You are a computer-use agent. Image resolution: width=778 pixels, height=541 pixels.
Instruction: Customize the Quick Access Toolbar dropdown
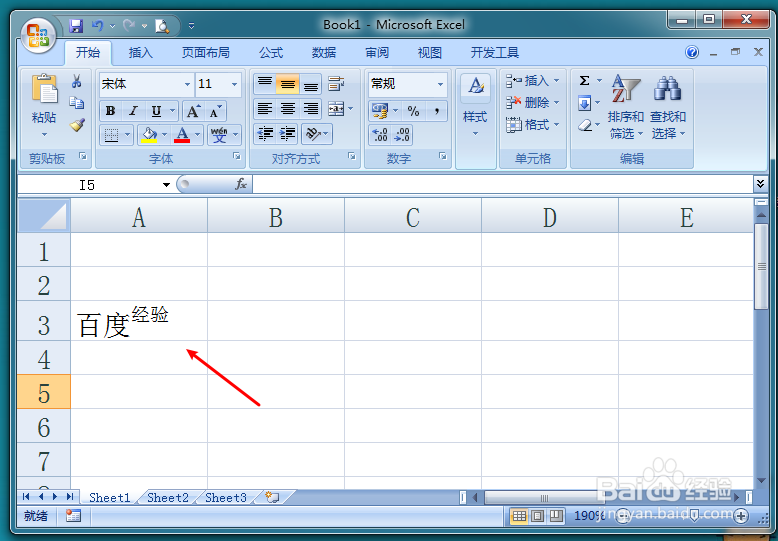[192, 26]
